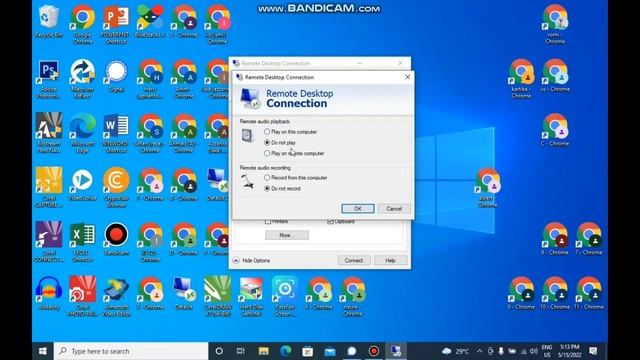This screenshot has width=640, height=360.
Task: Open notification center on taskbar
Action: 593,351
